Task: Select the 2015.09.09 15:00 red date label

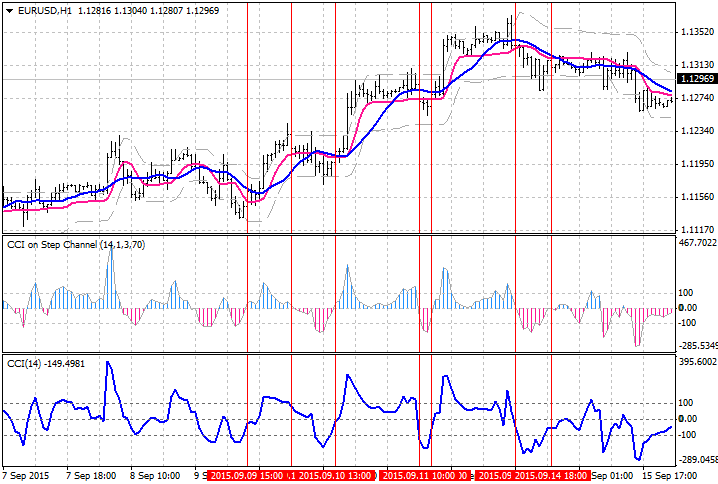Action: click(246, 476)
